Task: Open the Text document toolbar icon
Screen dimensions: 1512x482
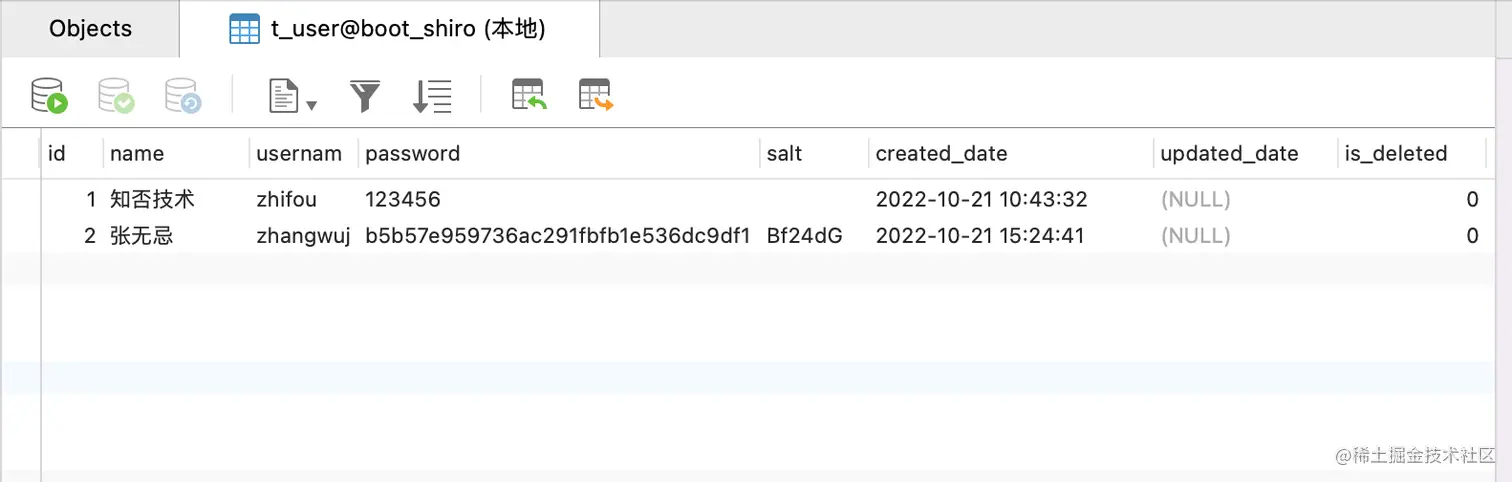Action: (x=284, y=96)
